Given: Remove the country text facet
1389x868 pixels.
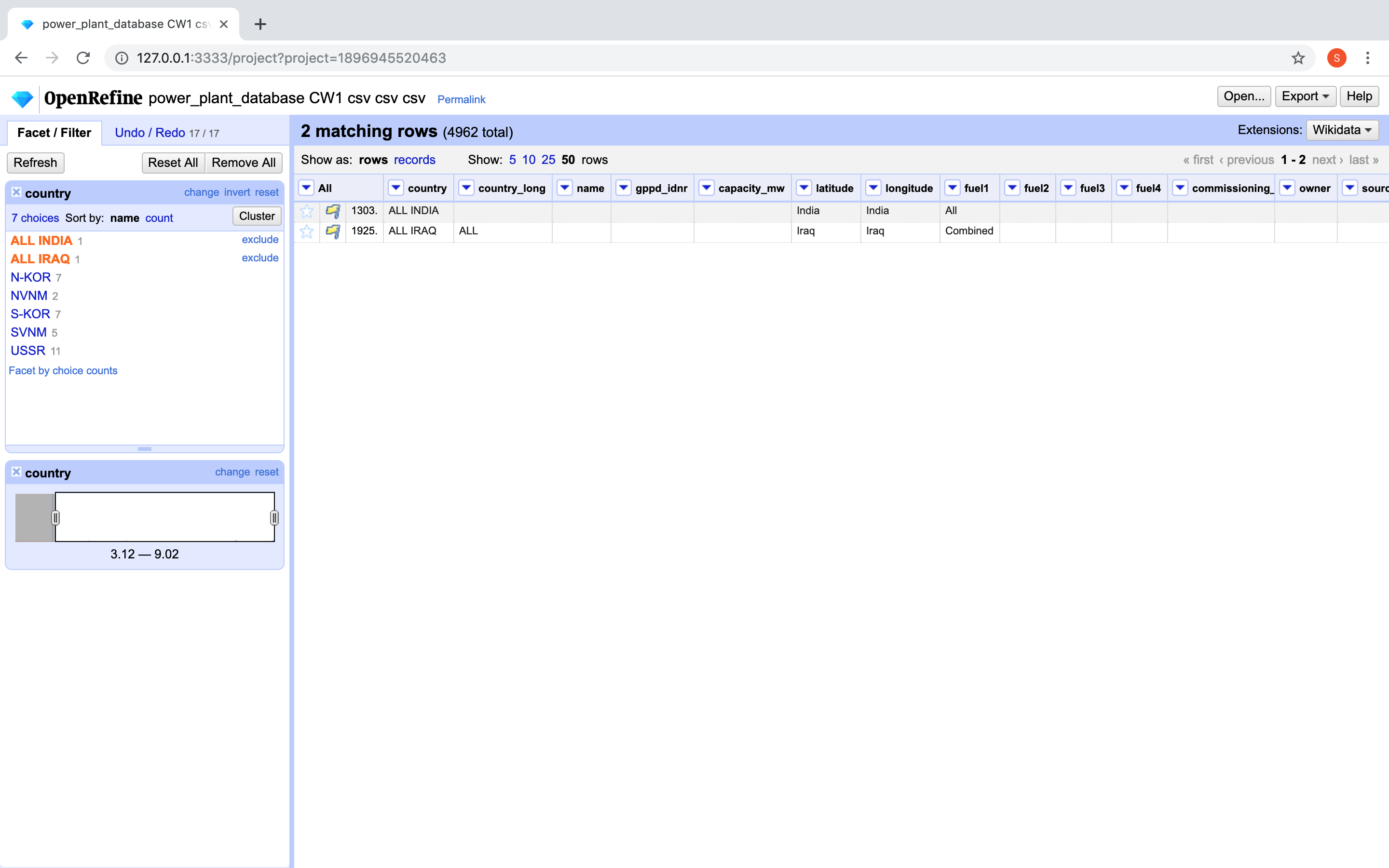Looking at the screenshot, I should tap(16, 192).
